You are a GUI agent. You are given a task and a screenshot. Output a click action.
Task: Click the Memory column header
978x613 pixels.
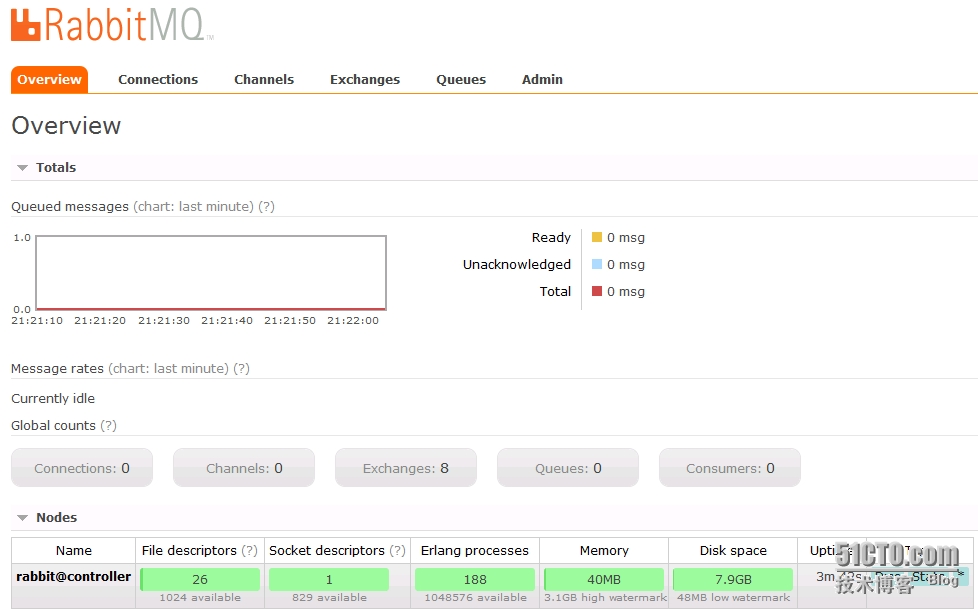[x=604, y=551]
